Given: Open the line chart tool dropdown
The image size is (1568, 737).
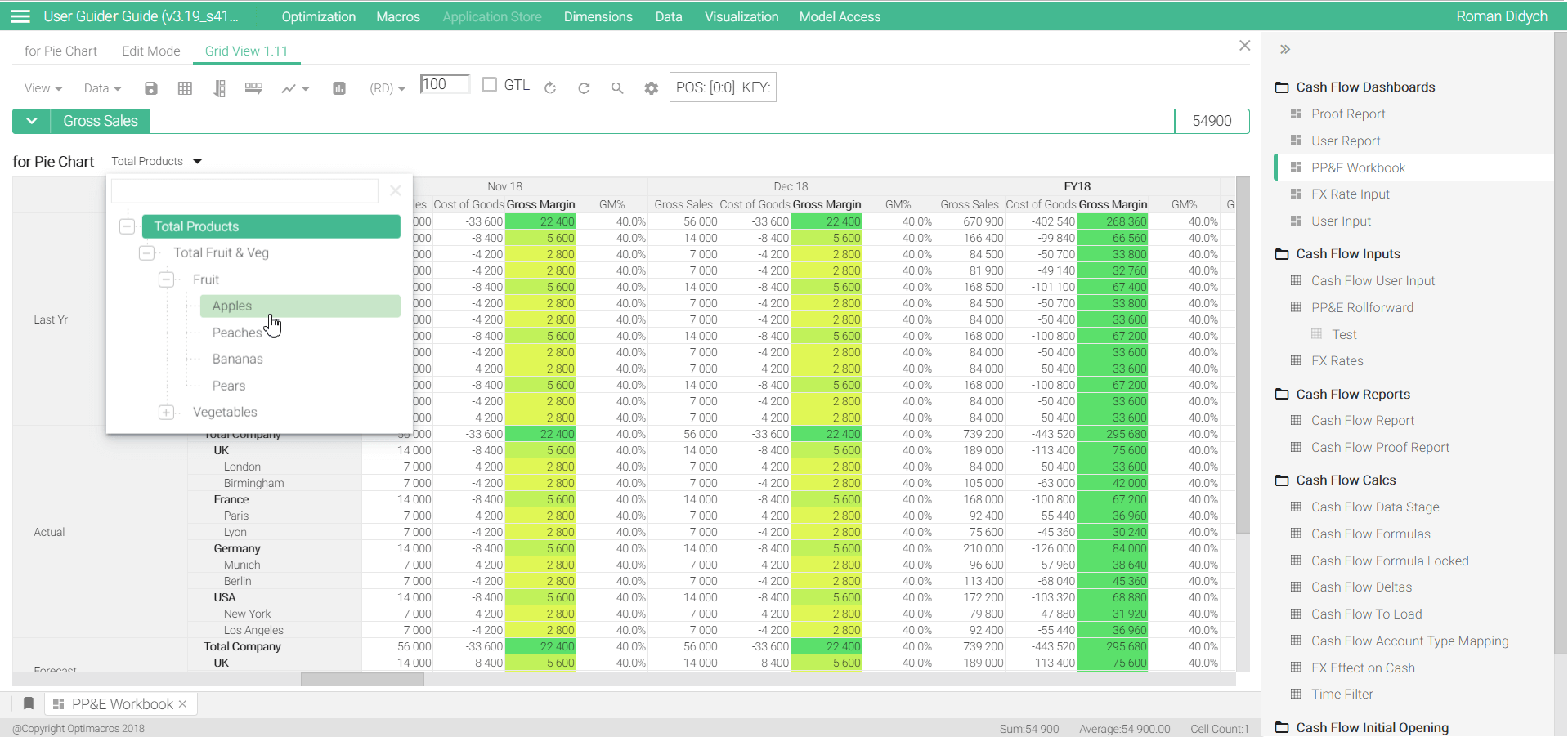Looking at the screenshot, I should [x=295, y=88].
